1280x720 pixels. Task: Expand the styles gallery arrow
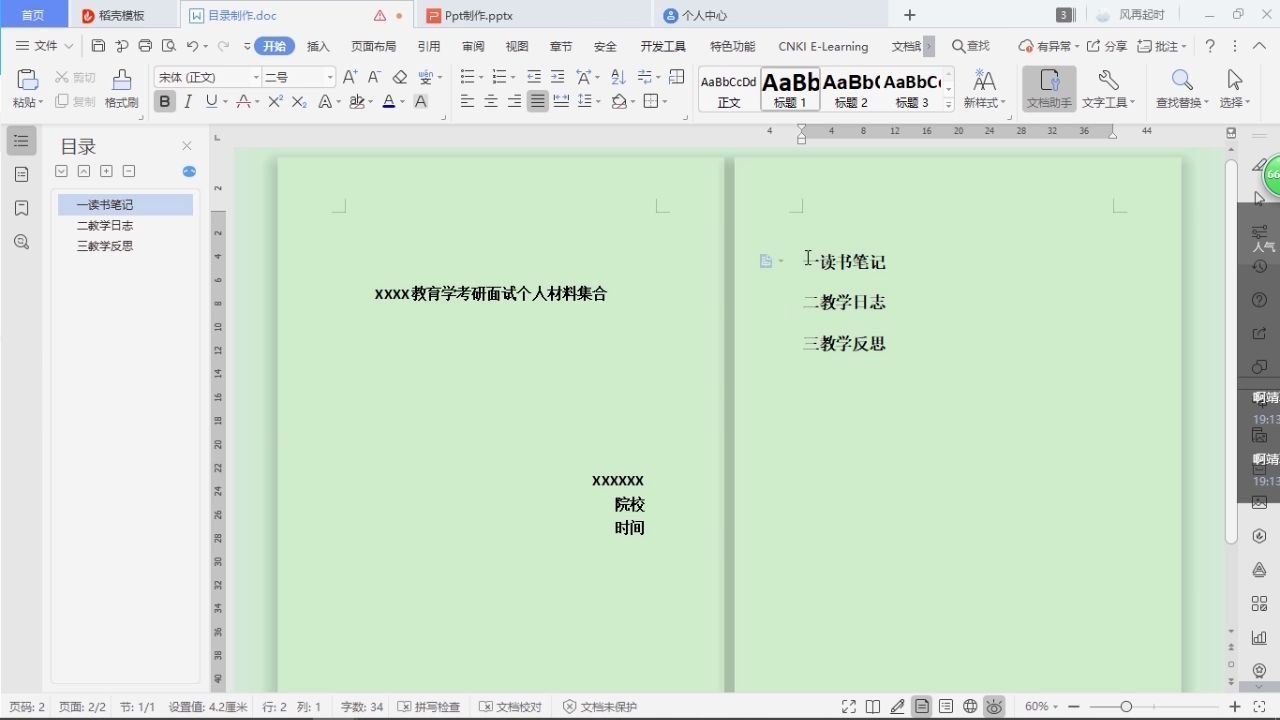[x=949, y=102]
